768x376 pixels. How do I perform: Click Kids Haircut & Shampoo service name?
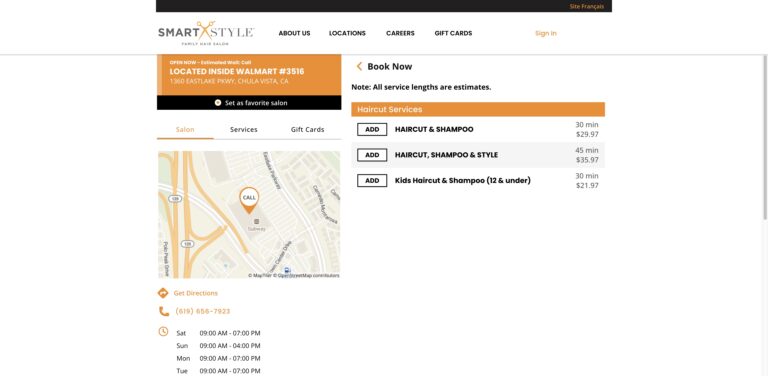[463, 180]
